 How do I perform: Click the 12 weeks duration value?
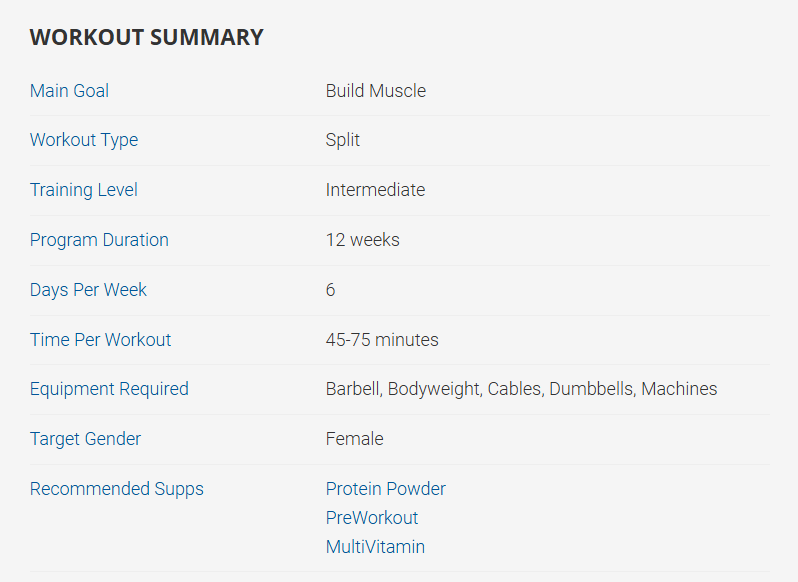pyautogui.click(x=362, y=240)
